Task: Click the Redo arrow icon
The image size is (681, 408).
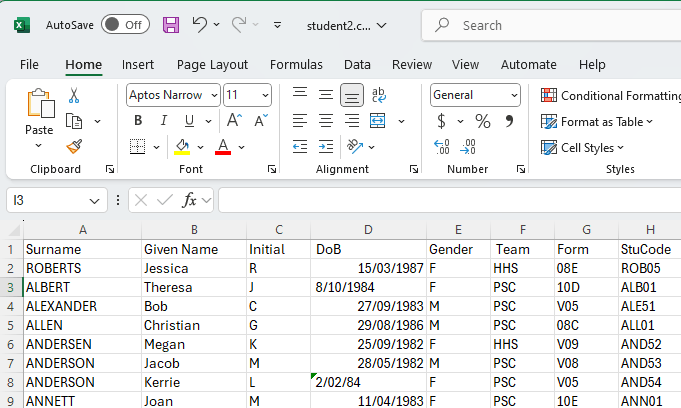Action: click(x=239, y=25)
